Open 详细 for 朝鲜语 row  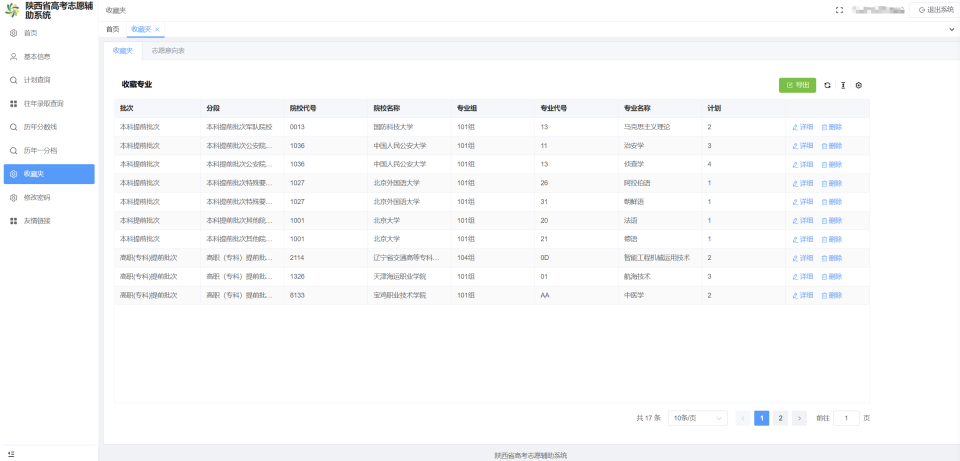pyautogui.click(x=803, y=202)
